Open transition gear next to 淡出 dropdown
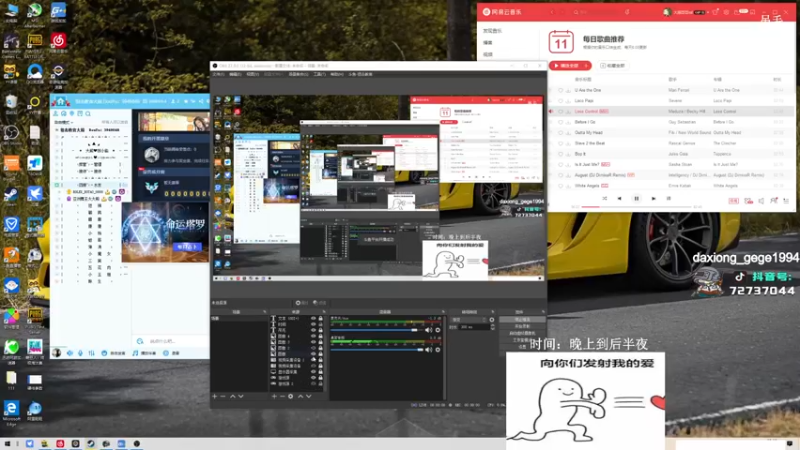Viewport: 800px width, 450px height. click(492, 320)
